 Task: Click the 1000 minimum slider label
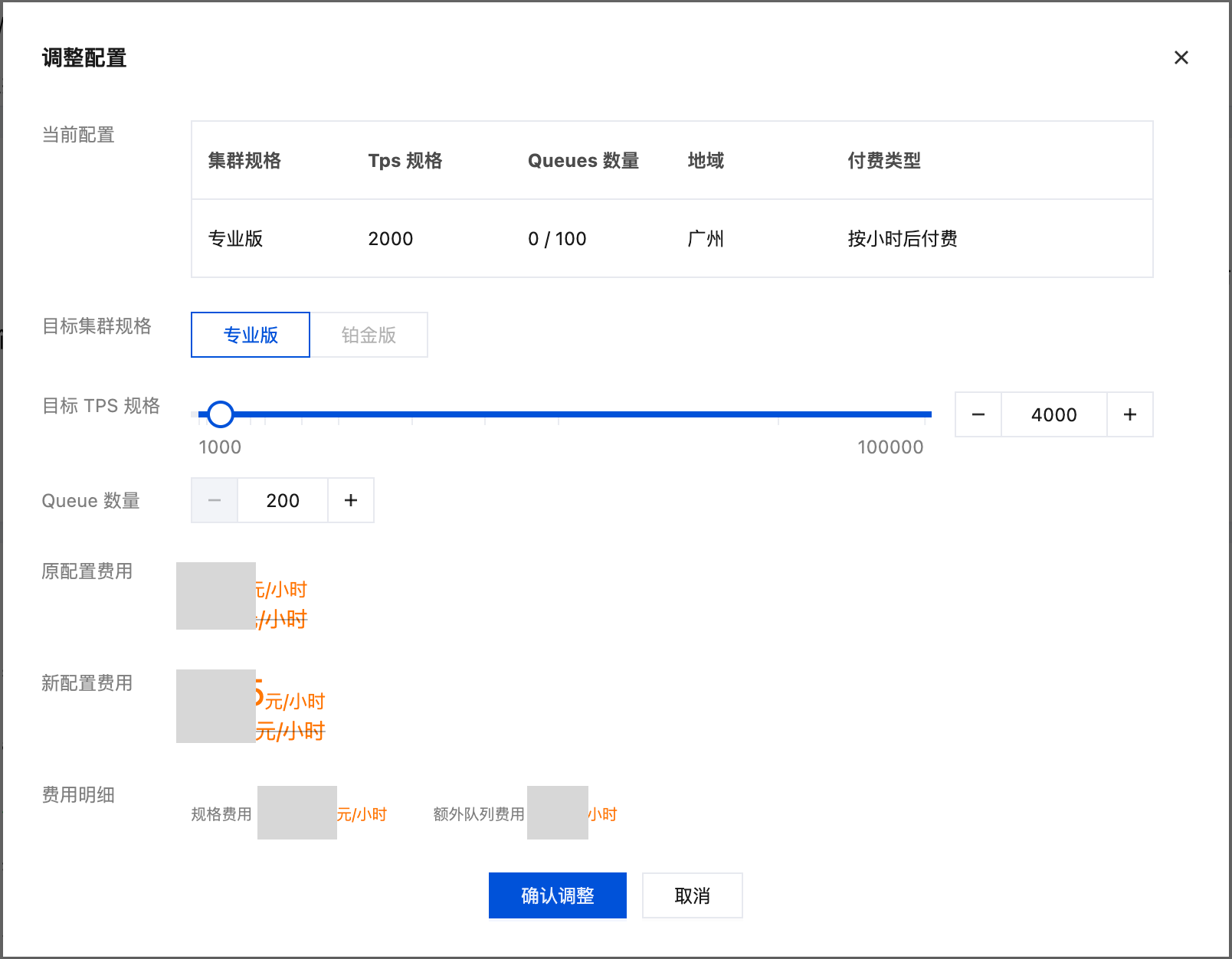(220, 447)
